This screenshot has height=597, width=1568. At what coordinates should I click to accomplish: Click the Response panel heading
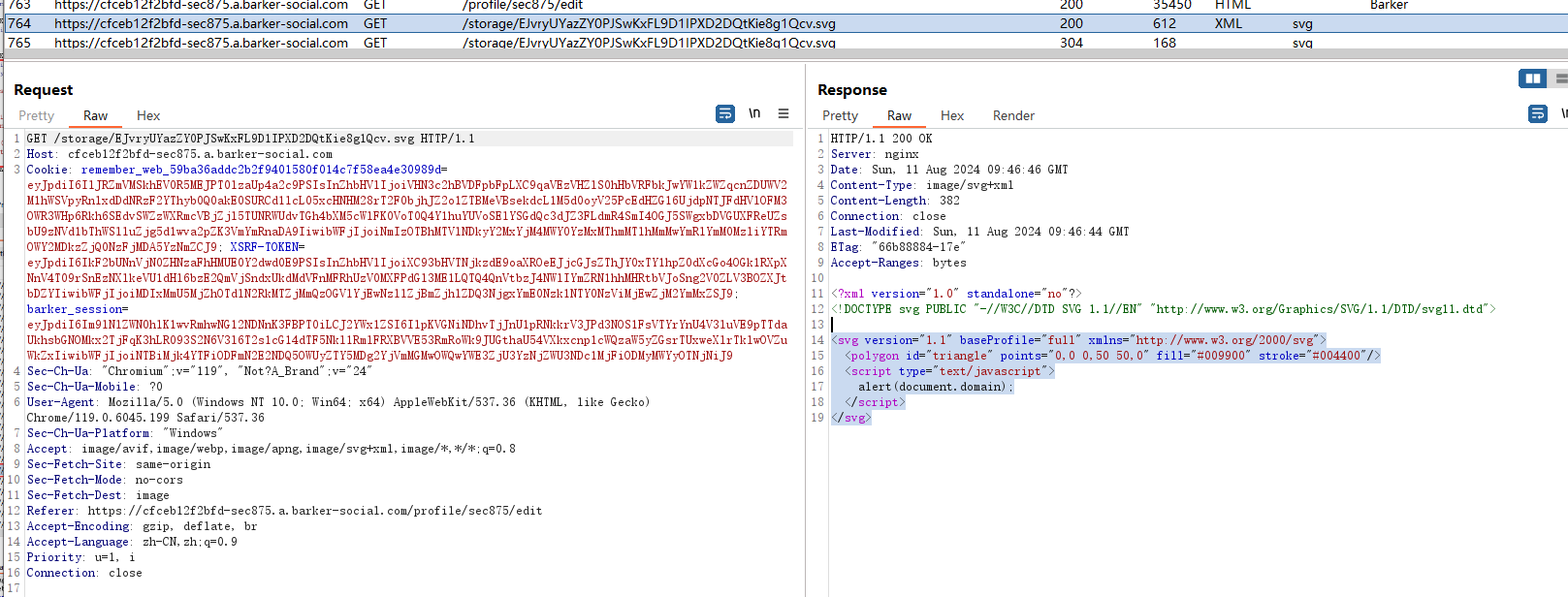tap(851, 89)
